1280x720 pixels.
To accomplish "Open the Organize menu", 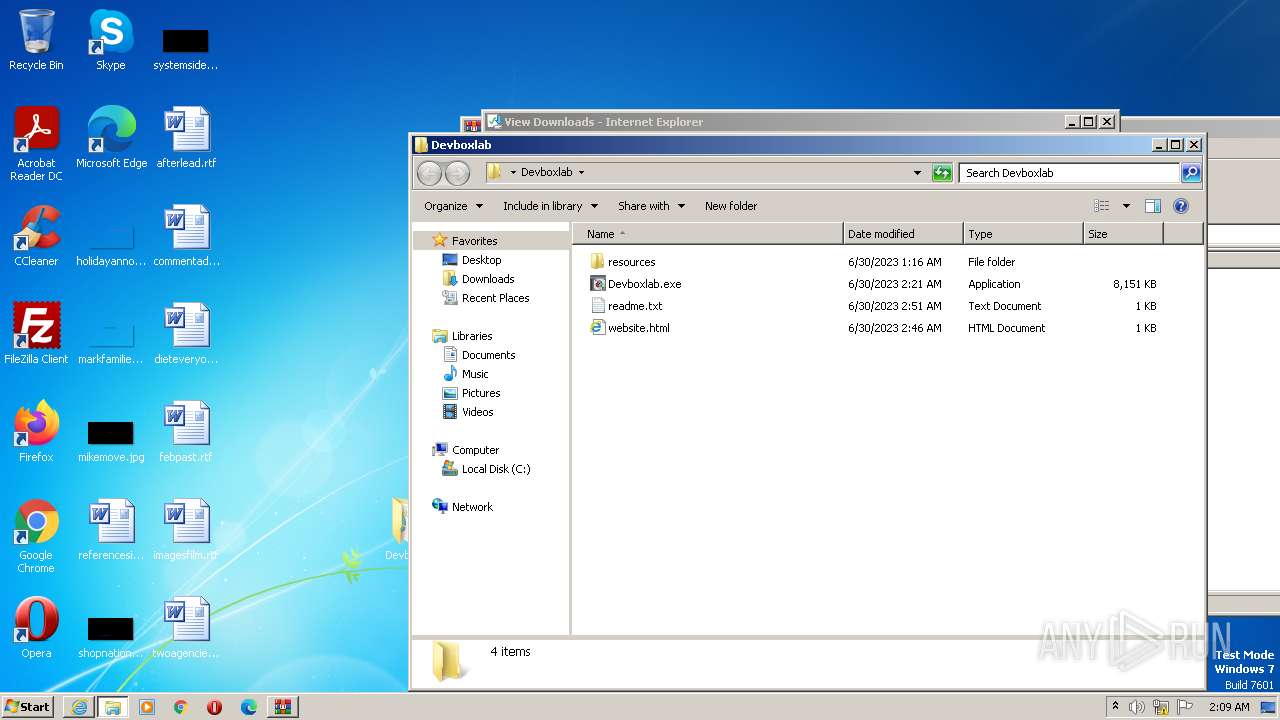I will [453, 206].
